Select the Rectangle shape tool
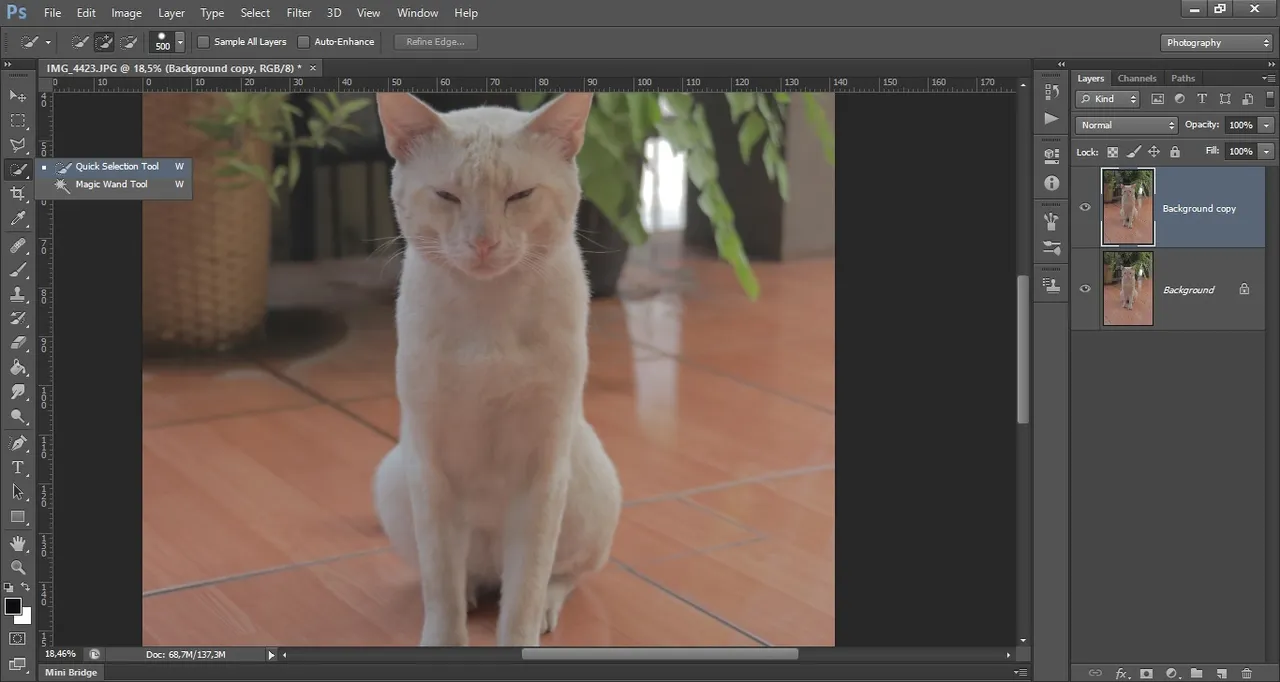The height and width of the screenshot is (682, 1280). tap(17, 517)
